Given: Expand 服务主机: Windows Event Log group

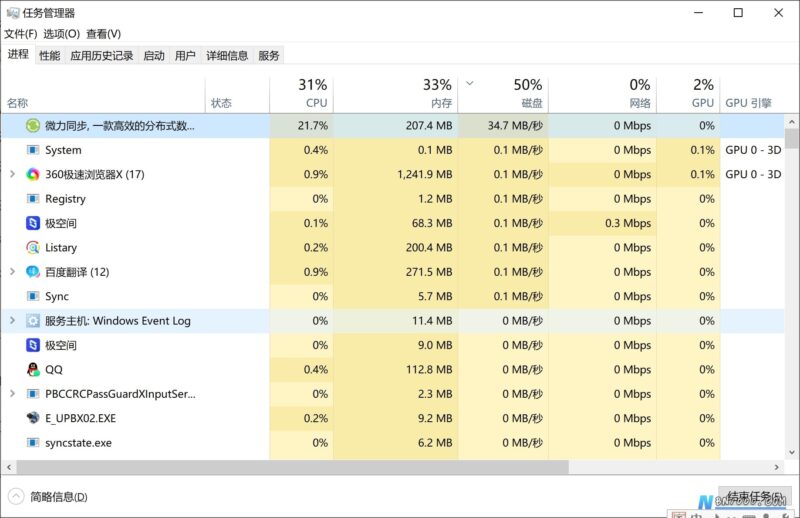Looking at the screenshot, I should tap(13, 321).
